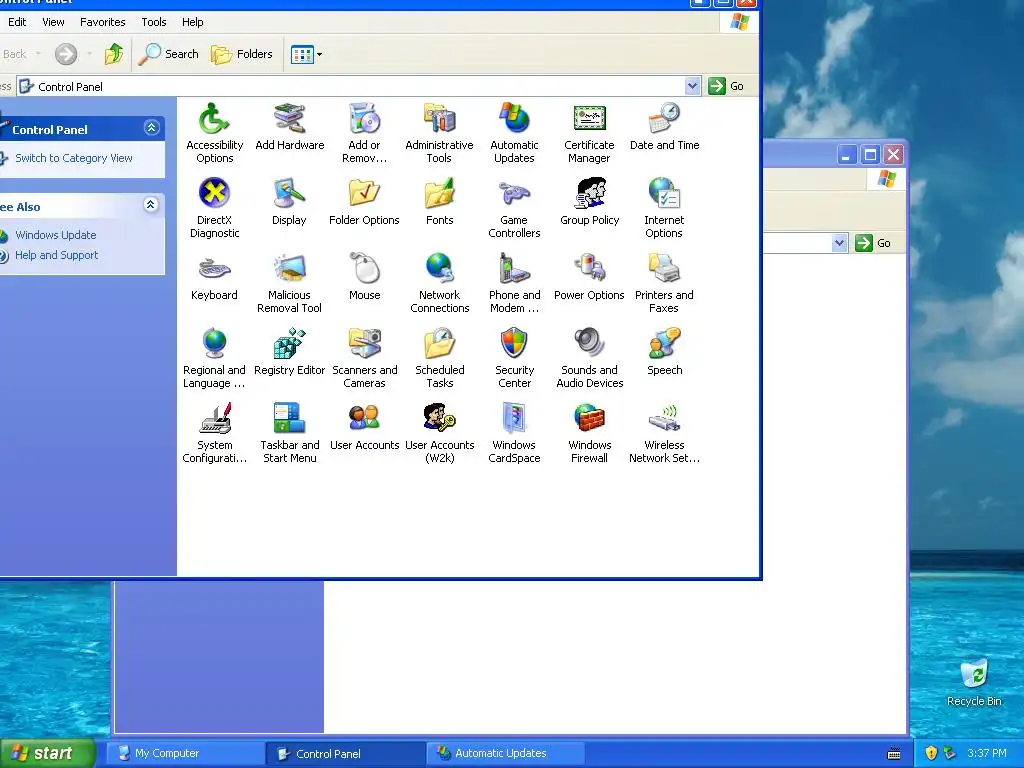Screen dimensions: 1024x768
Task: Click the Start button
Action: pos(47,753)
